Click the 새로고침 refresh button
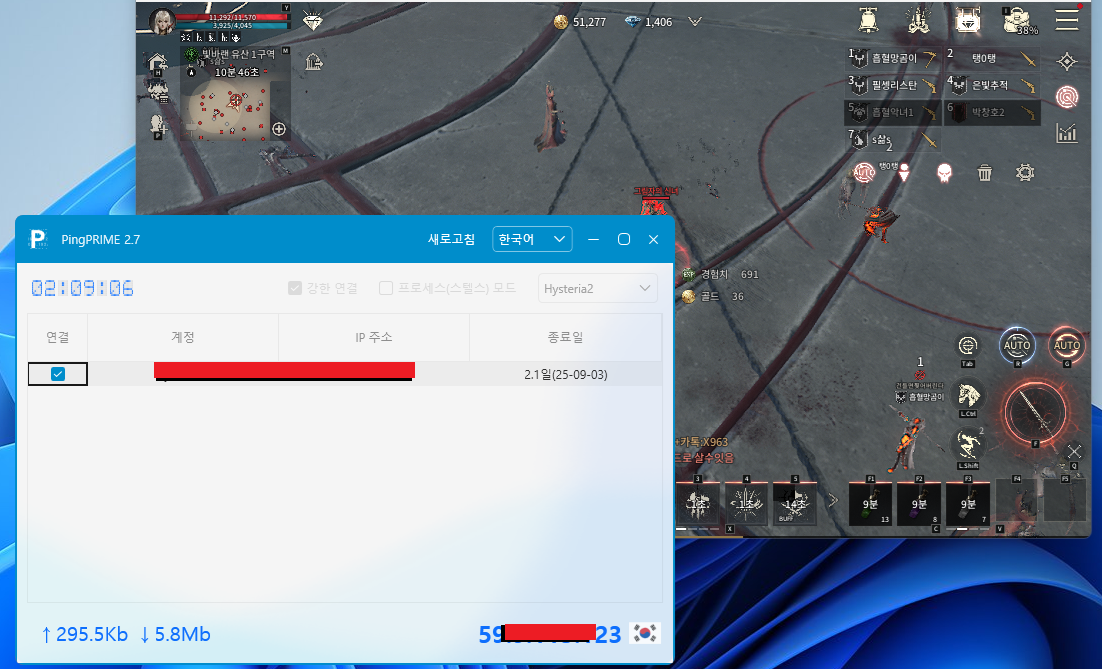Image resolution: width=1102 pixels, height=669 pixels. 451,239
